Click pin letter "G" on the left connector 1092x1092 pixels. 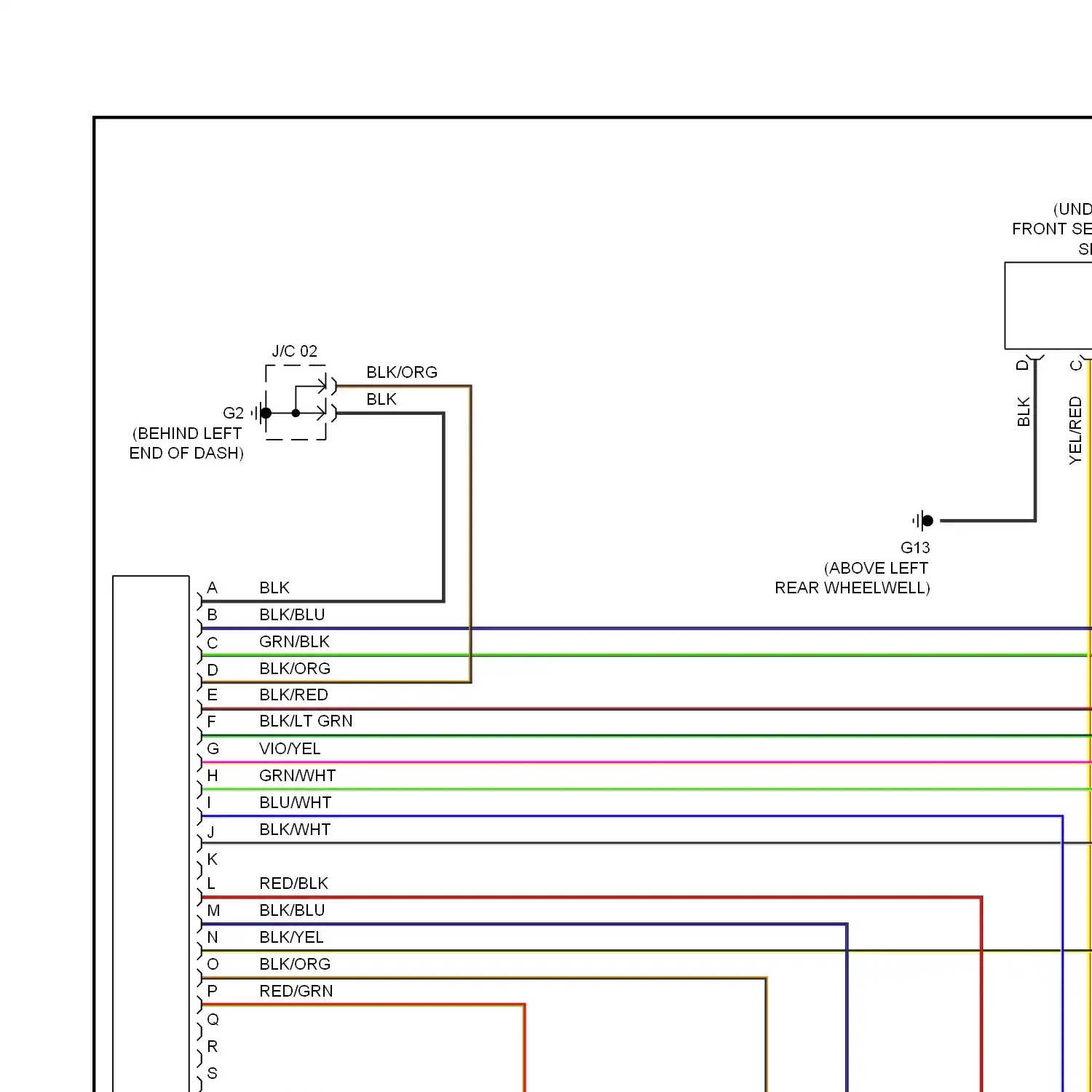tap(213, 748)
